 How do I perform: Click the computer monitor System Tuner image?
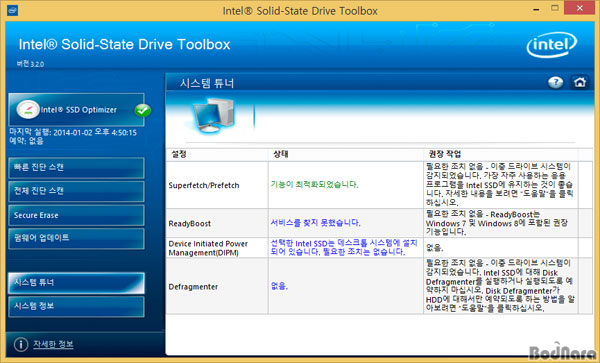coord(213,115)
